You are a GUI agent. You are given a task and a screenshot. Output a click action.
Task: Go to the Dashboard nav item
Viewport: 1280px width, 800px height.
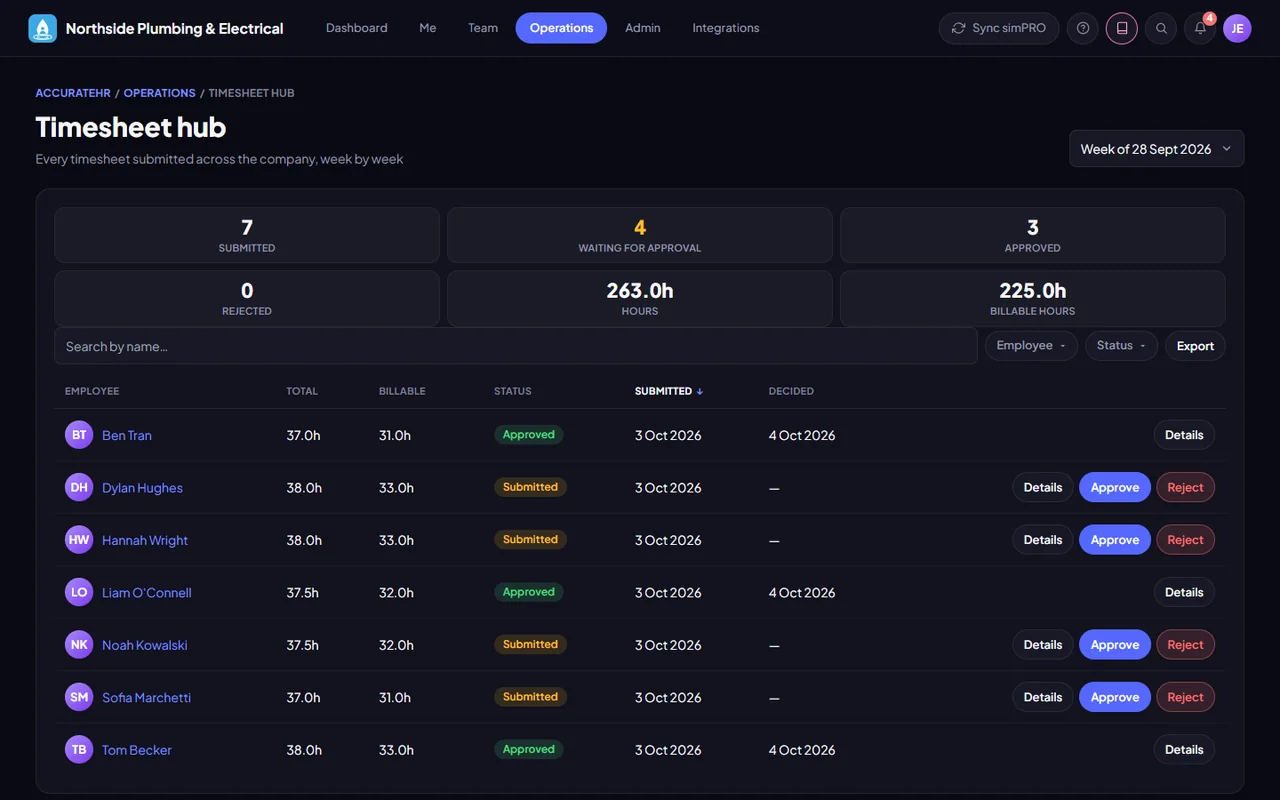(x=357, y=28)
